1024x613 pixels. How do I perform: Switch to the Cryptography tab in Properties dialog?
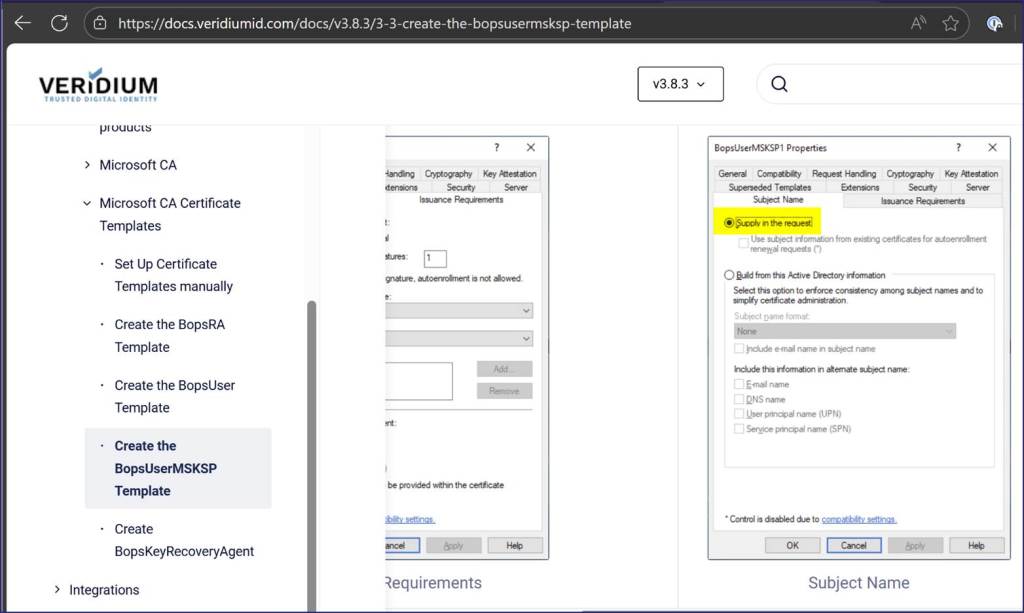(909, 173)
